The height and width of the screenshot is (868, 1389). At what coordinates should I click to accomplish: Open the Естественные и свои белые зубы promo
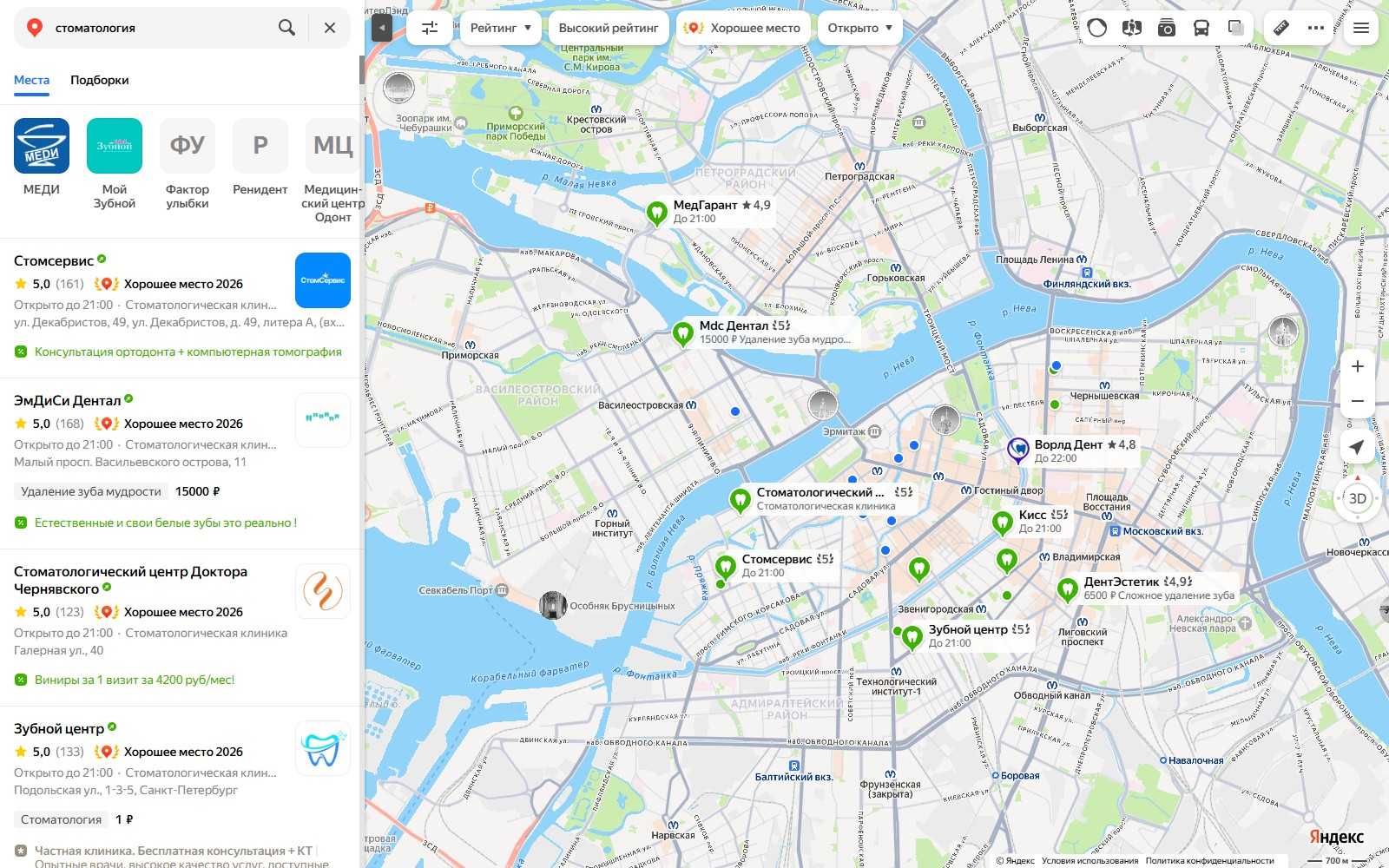tap(166, 523)
